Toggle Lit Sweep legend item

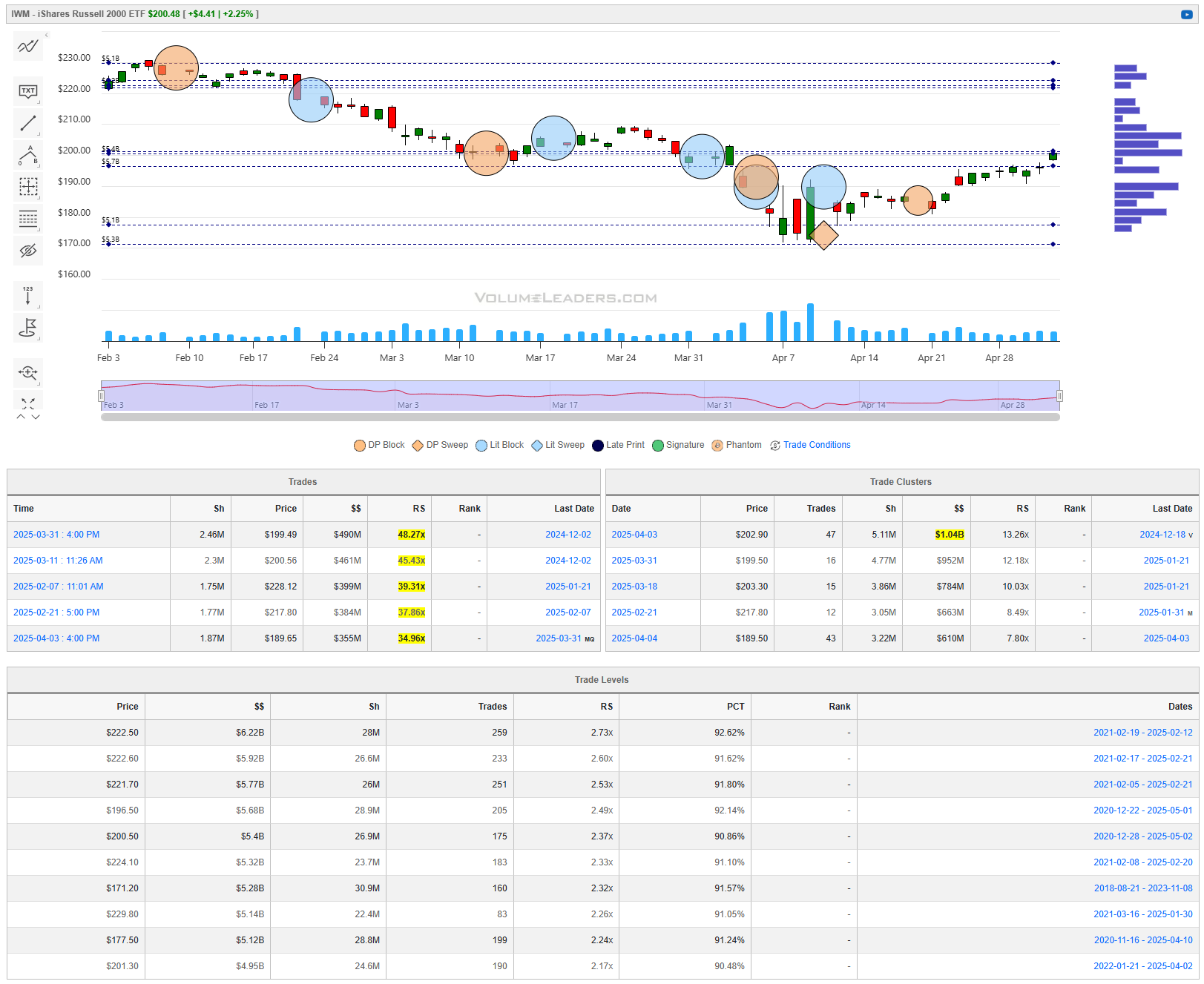(x=558, y=445)
